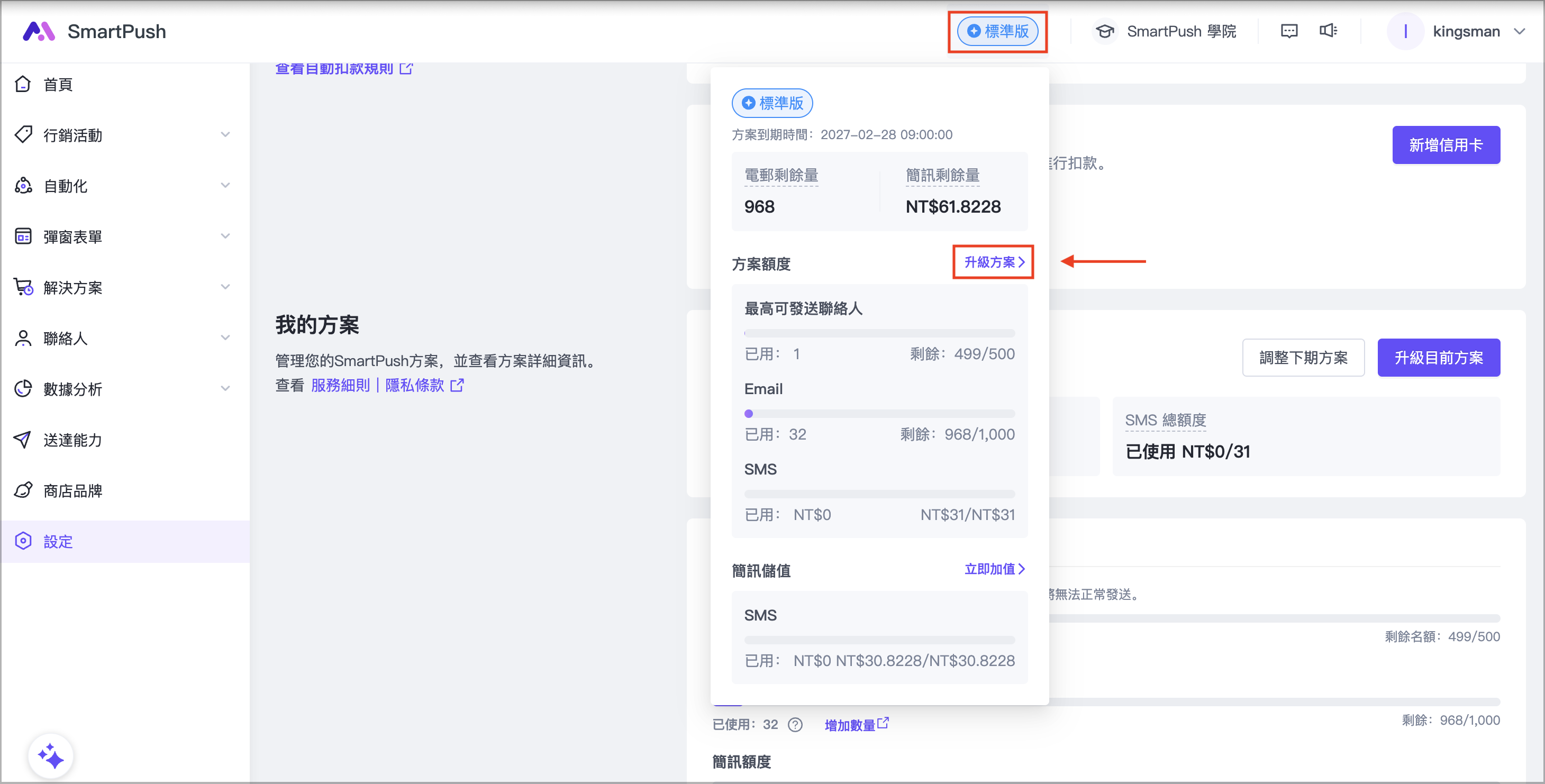Open the chat message icon in top bar

(1289, 31)
